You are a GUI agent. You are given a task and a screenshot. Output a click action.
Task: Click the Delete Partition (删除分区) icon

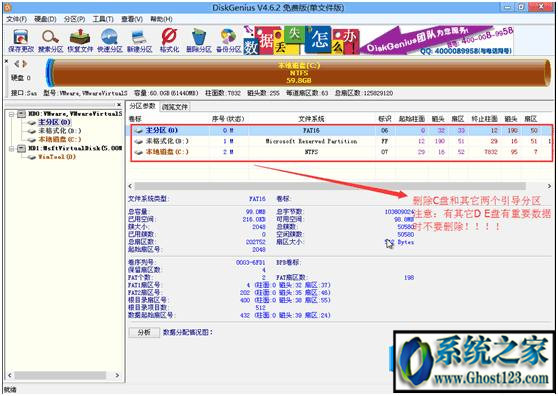pos(199,41)
